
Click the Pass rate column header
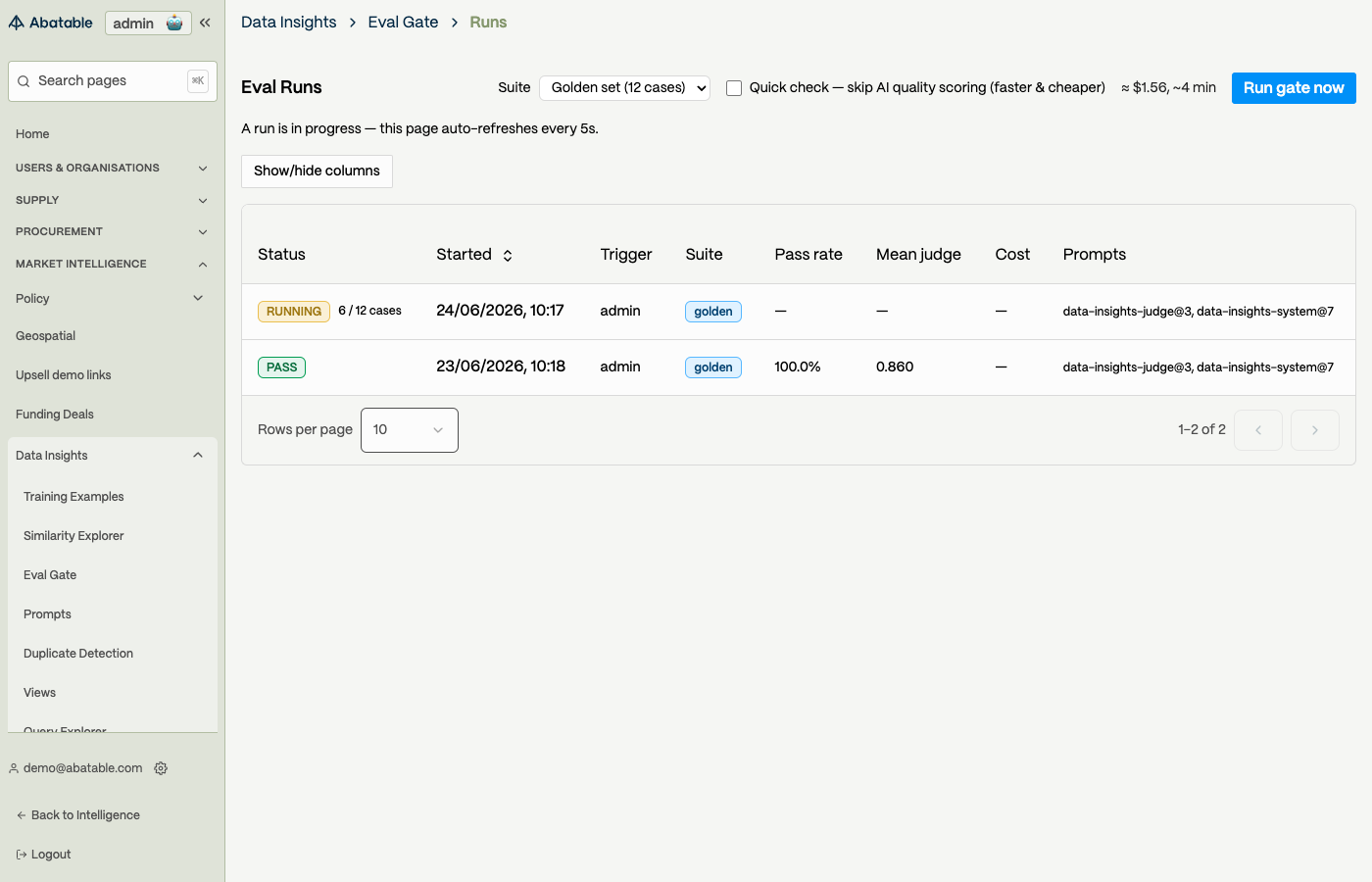point(808,255)
